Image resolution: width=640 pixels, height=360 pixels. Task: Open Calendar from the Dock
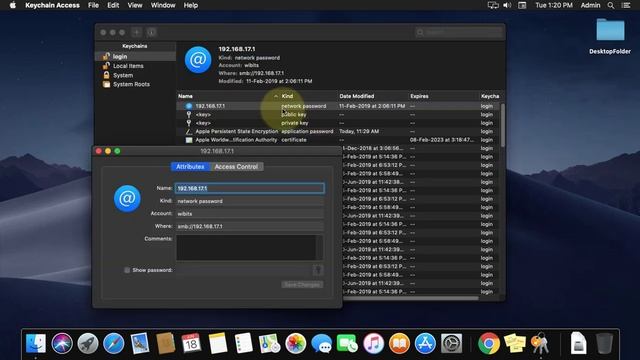coord(191,343)
